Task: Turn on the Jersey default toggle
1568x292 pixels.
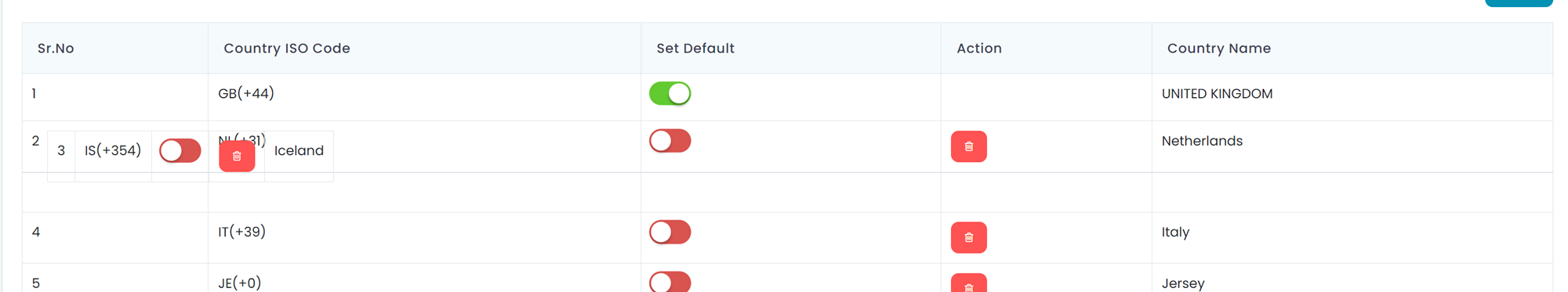Action: click(x=670, y=282)
